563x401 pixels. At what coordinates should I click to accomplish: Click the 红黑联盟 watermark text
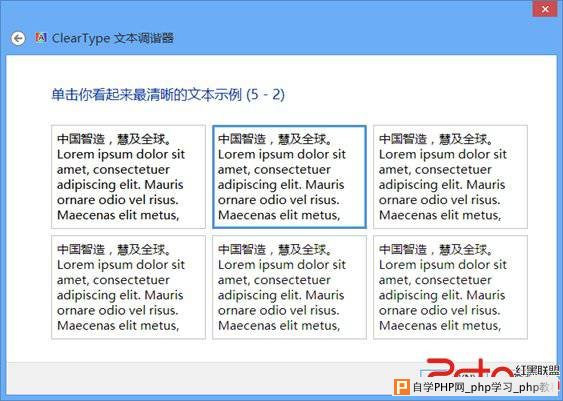(x=537, y=370)
